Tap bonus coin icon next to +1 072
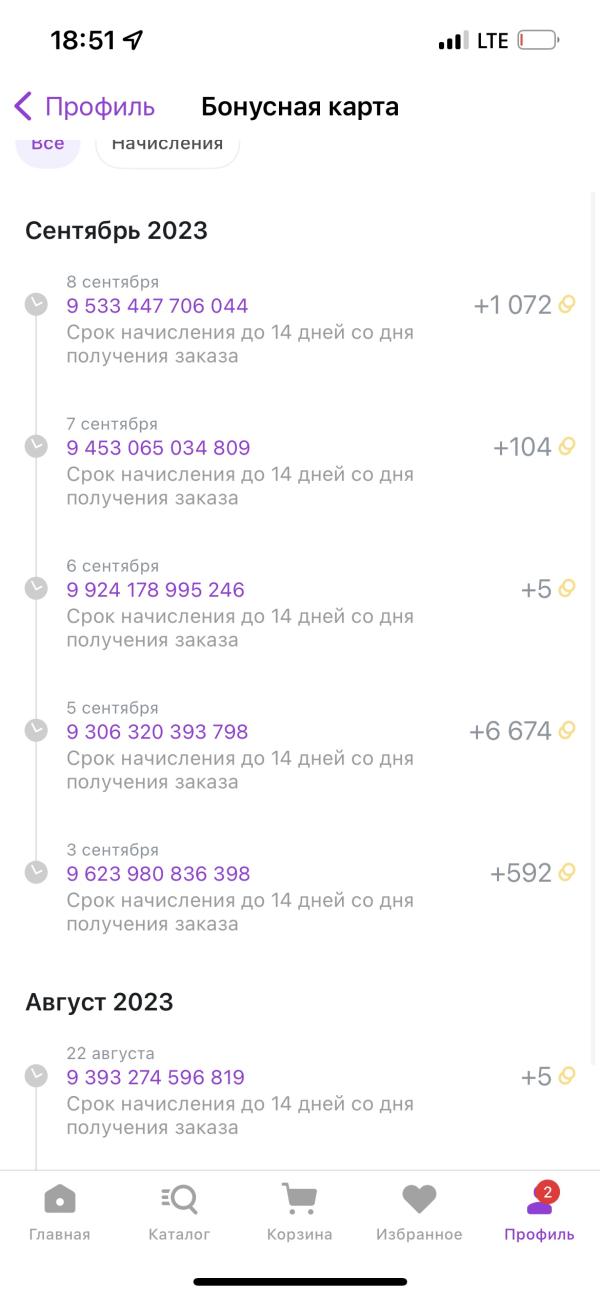This screenshot has width=600, height=1297. coord(567,305)
